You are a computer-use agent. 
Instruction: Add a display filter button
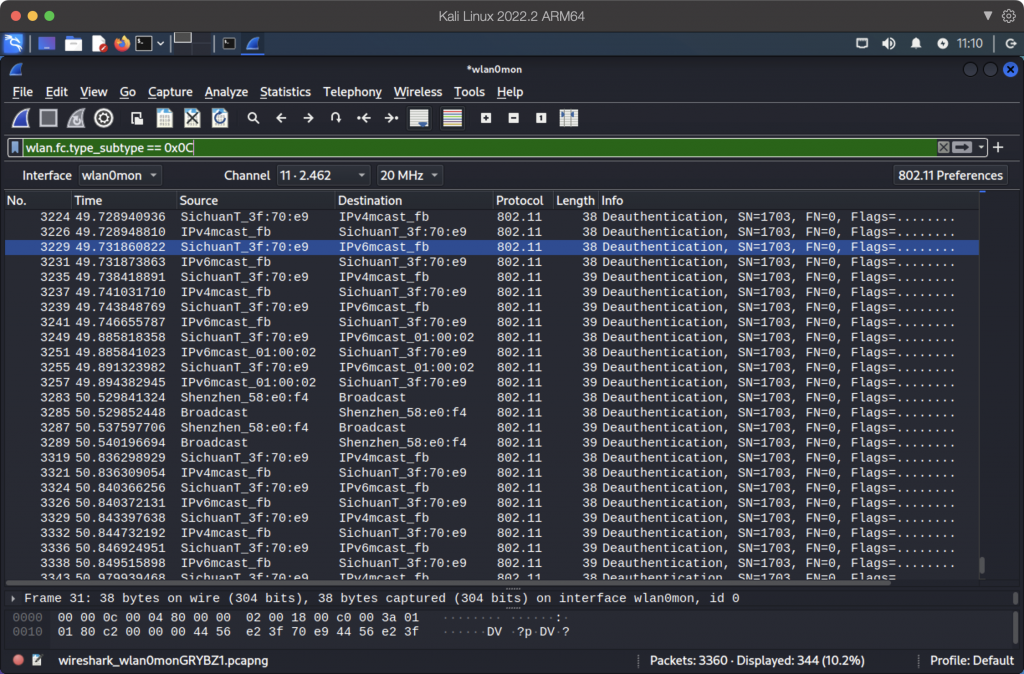click(x=998, y=148)
